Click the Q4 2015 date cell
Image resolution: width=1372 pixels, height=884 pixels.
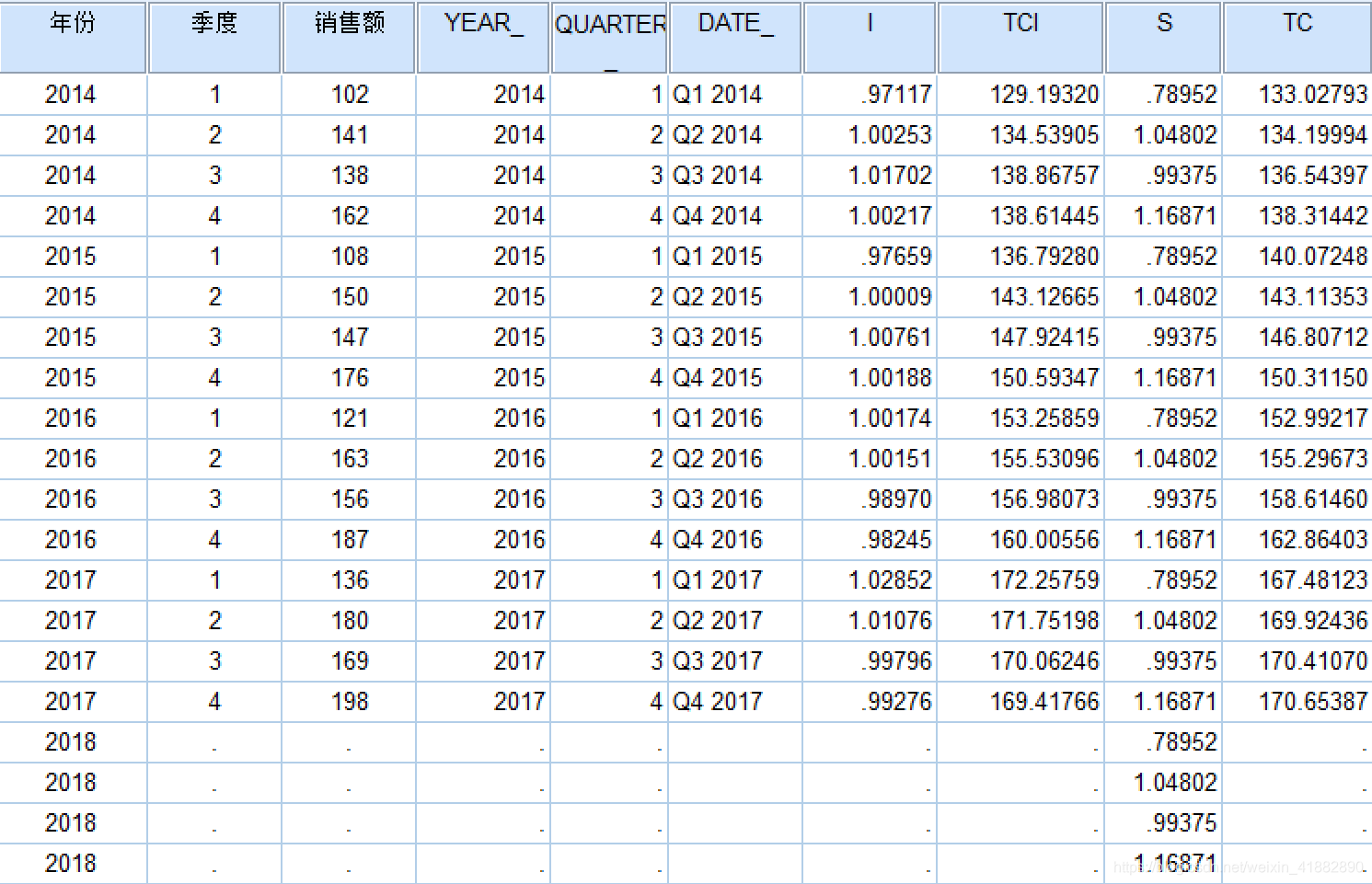(x=735, y=378)
